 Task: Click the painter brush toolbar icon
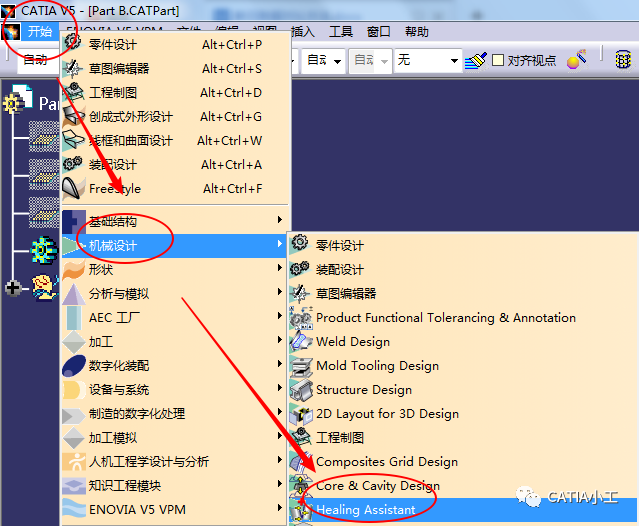click(476, 60)
